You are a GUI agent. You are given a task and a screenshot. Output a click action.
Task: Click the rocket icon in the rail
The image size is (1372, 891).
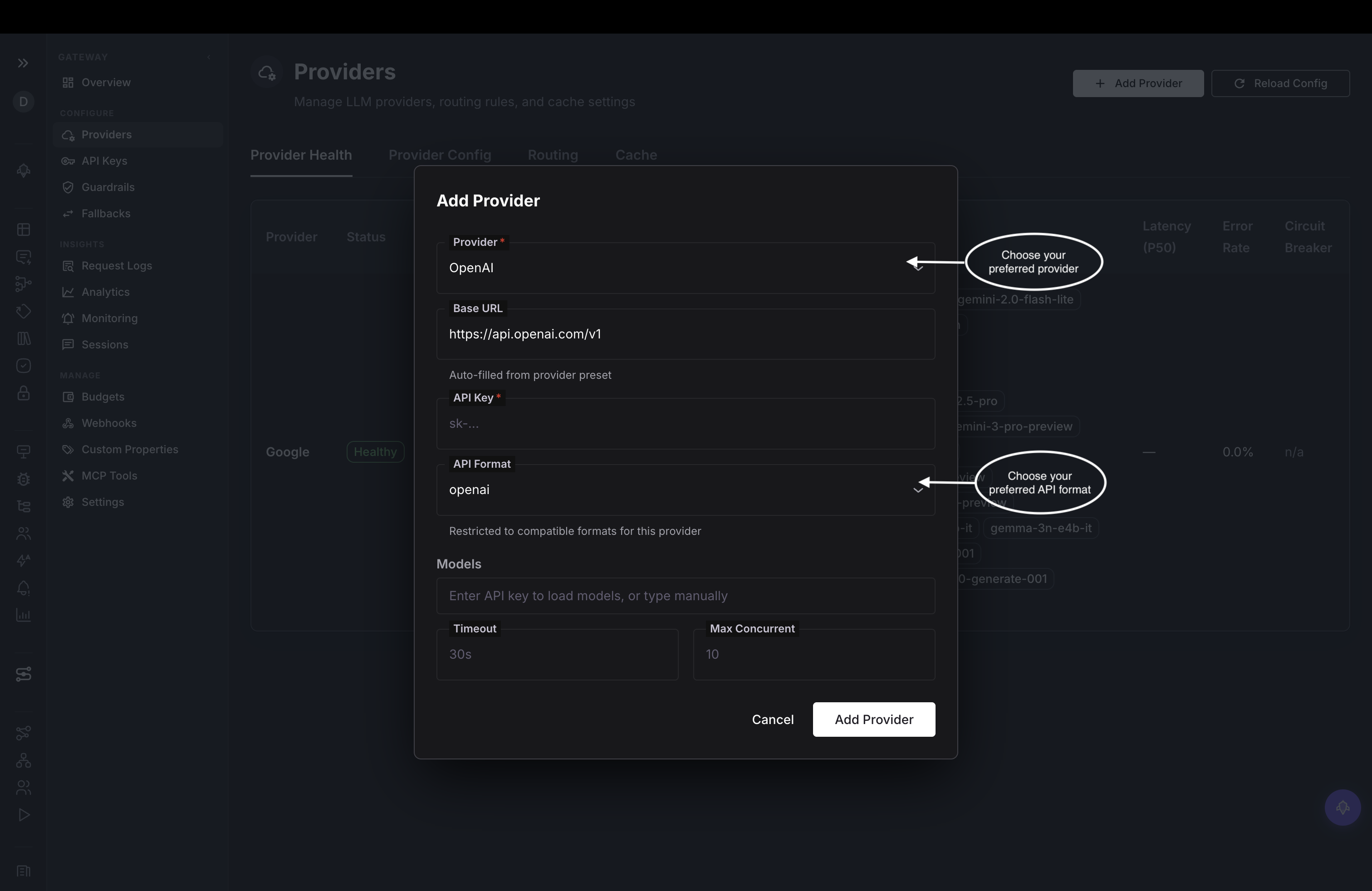tap(23, 171)
